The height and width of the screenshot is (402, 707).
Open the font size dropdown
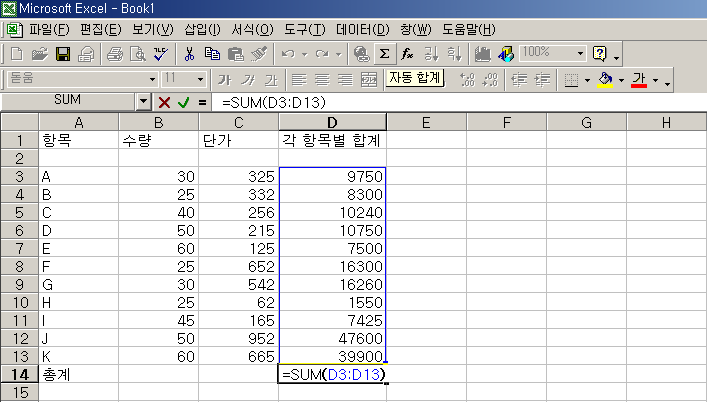tap(200, 80)
